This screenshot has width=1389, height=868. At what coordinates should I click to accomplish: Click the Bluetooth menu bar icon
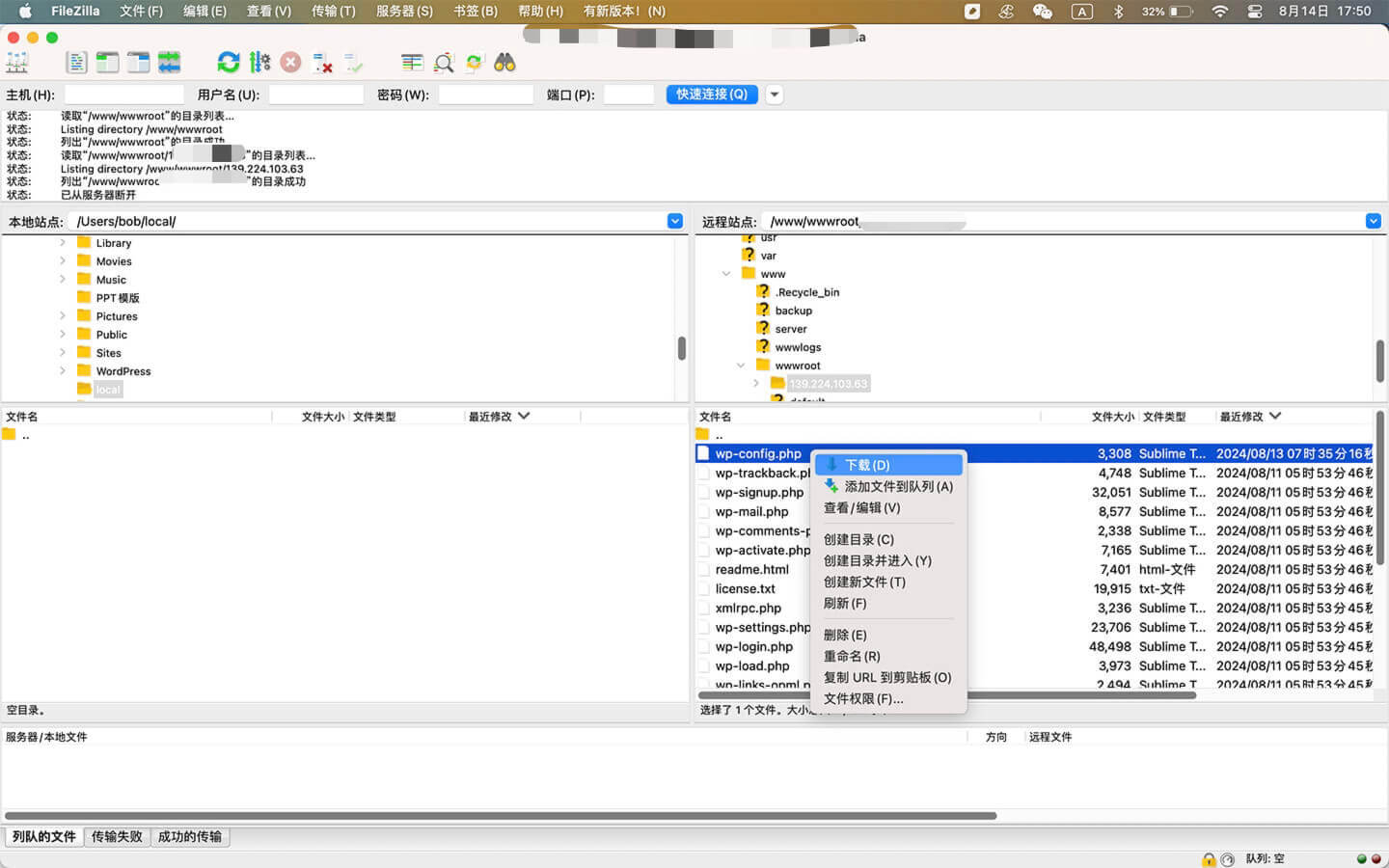coord(1119,12)
